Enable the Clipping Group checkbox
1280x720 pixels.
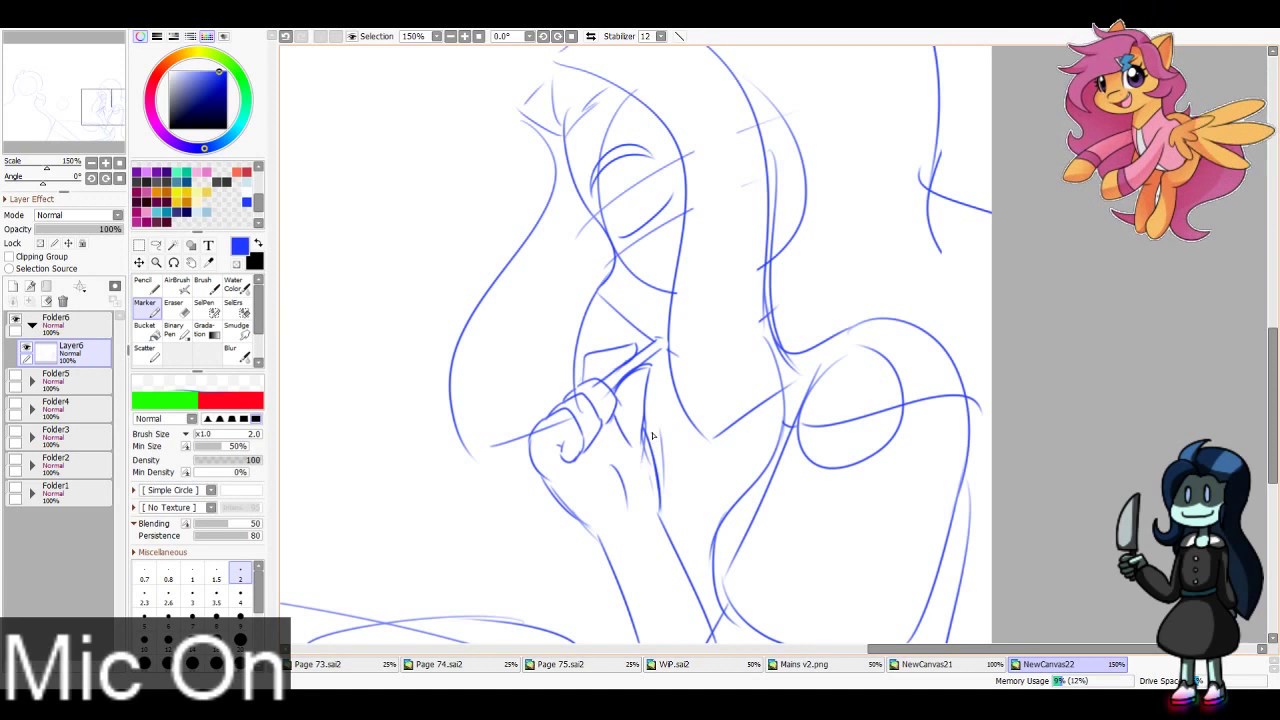(x=9, y=257)
